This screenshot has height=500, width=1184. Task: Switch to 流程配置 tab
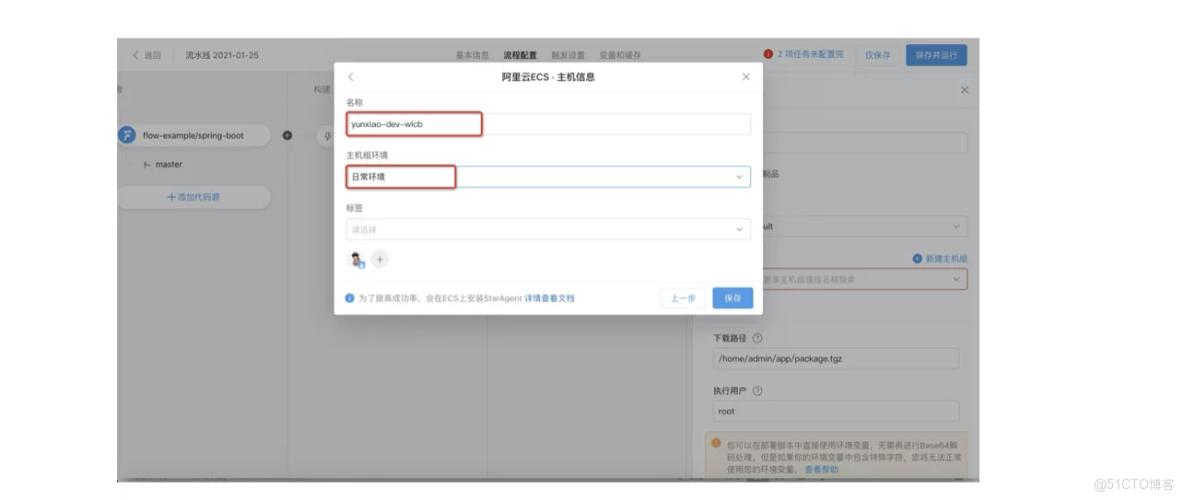tap(520, 55)
